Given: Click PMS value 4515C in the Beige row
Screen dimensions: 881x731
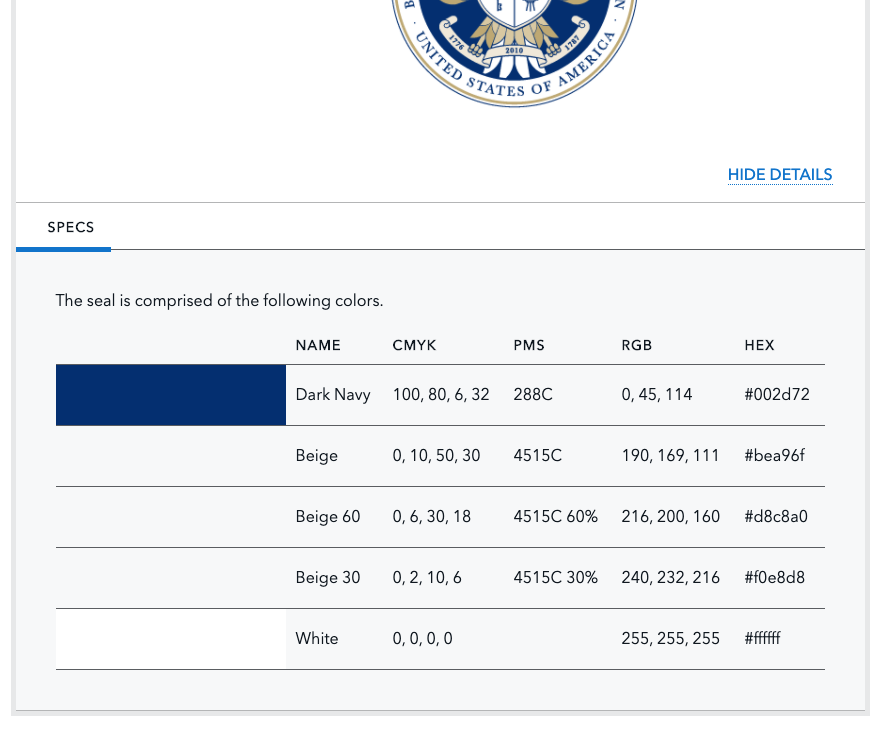Looking at the screenshot, I should pos(537,455).
